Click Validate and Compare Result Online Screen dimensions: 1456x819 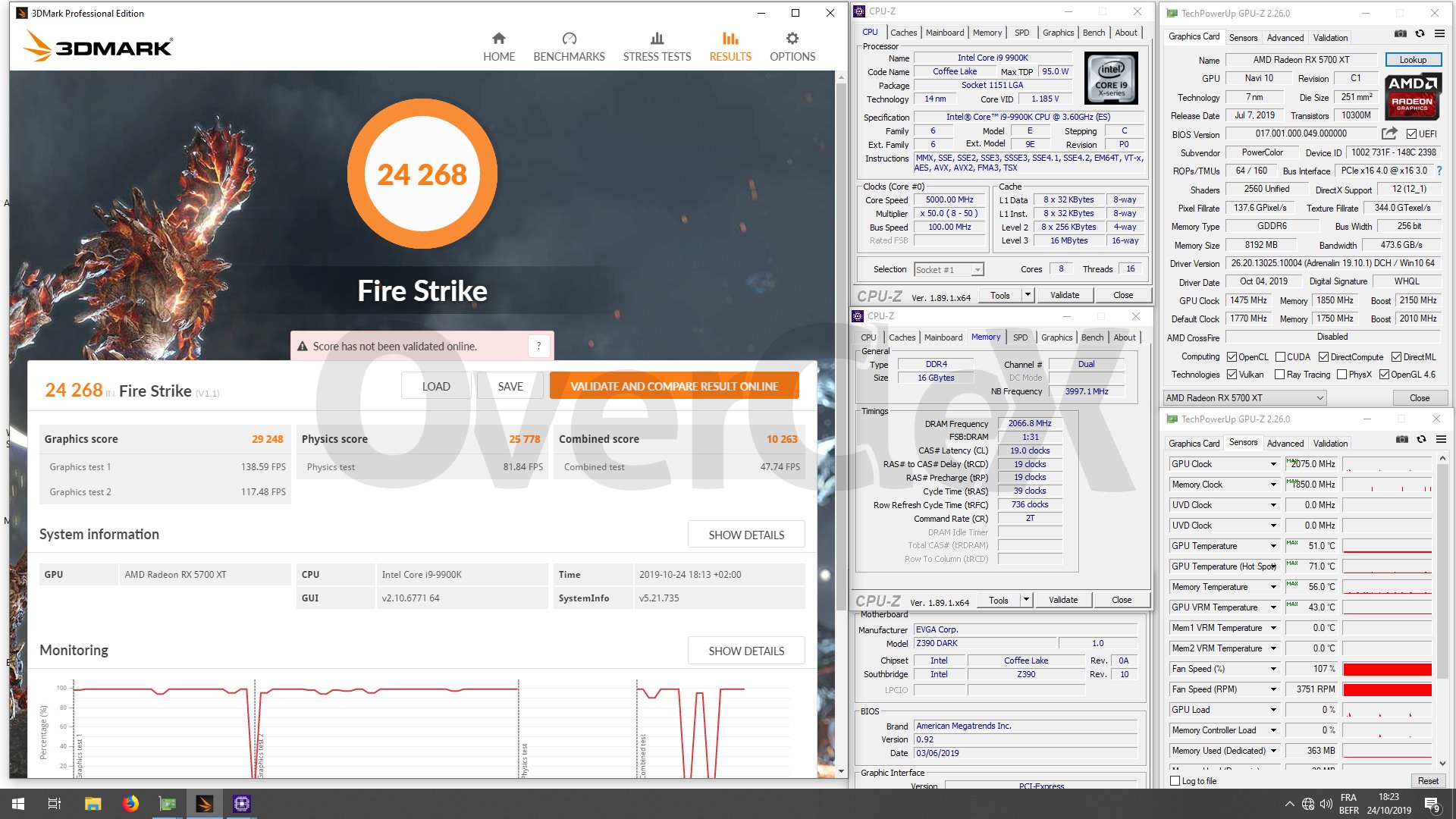[x=673, y=387]
